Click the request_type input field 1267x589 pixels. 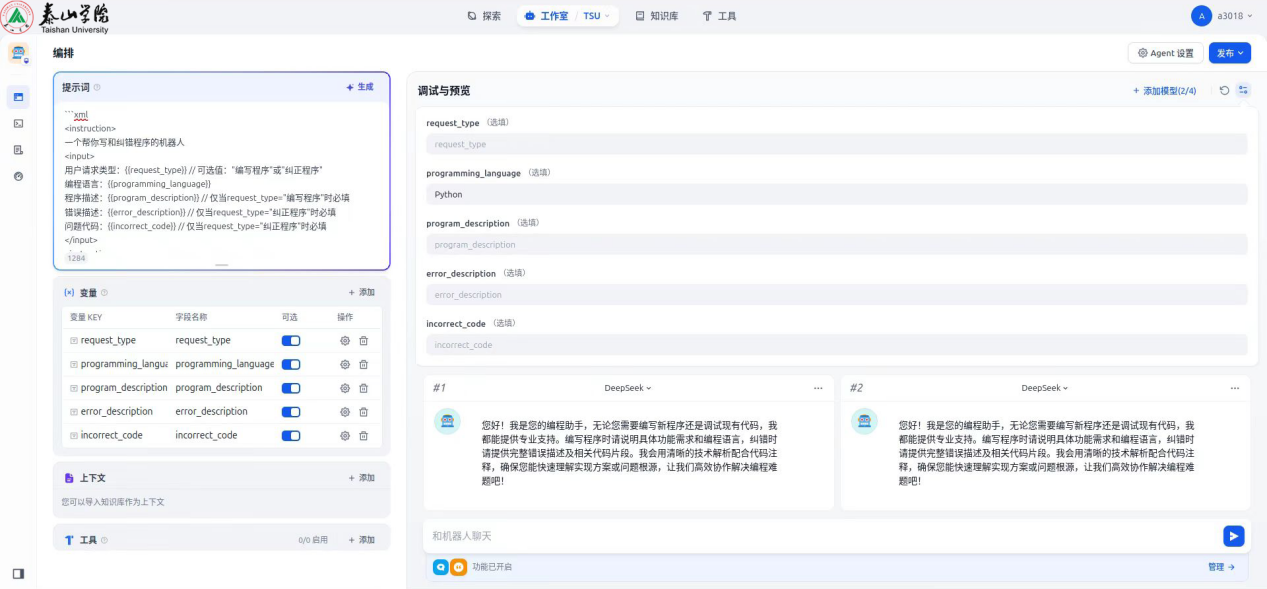pyautogui.click(x=836, y=144)
